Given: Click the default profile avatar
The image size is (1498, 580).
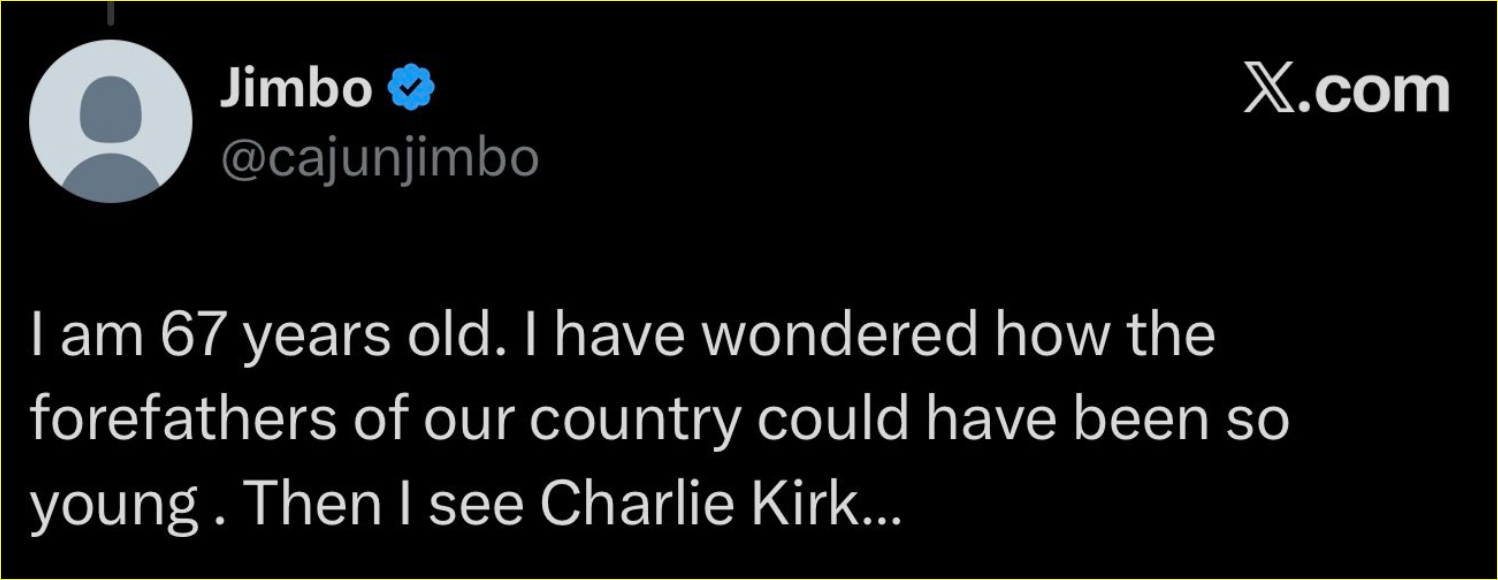Looking at the screenshot, I should point(110,121).
